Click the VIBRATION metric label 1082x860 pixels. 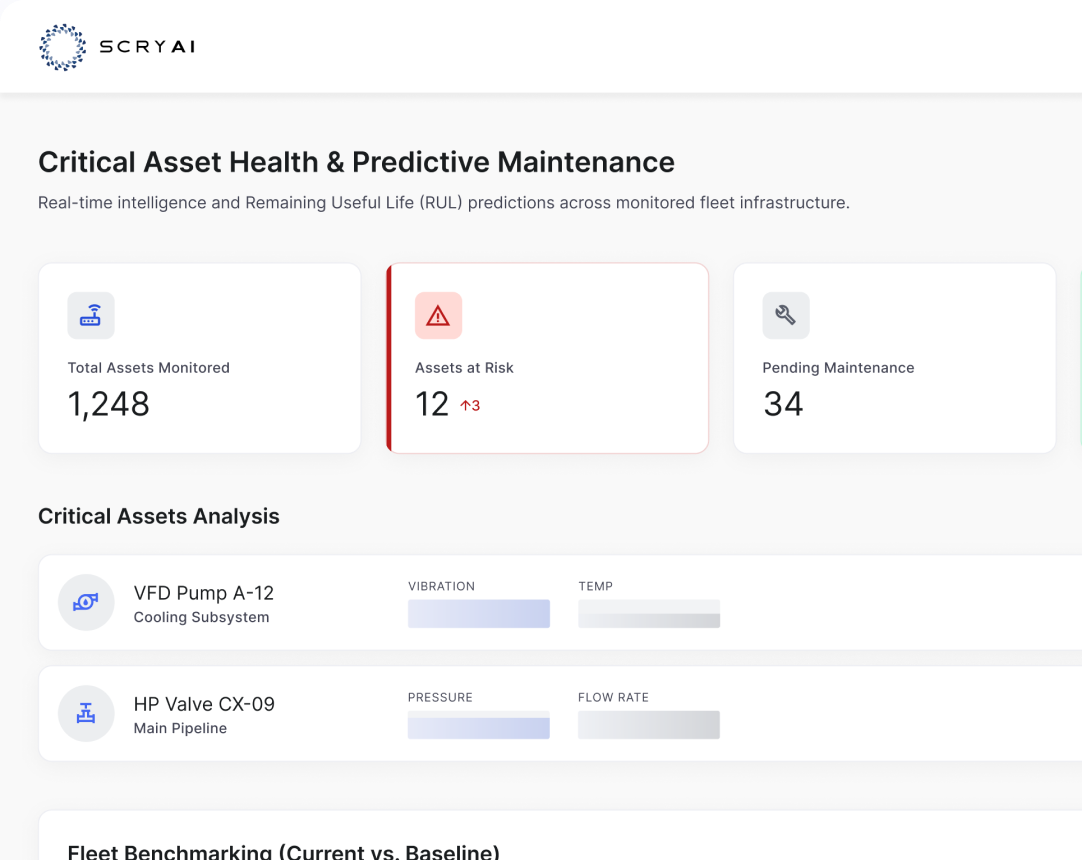pos(442,586)
